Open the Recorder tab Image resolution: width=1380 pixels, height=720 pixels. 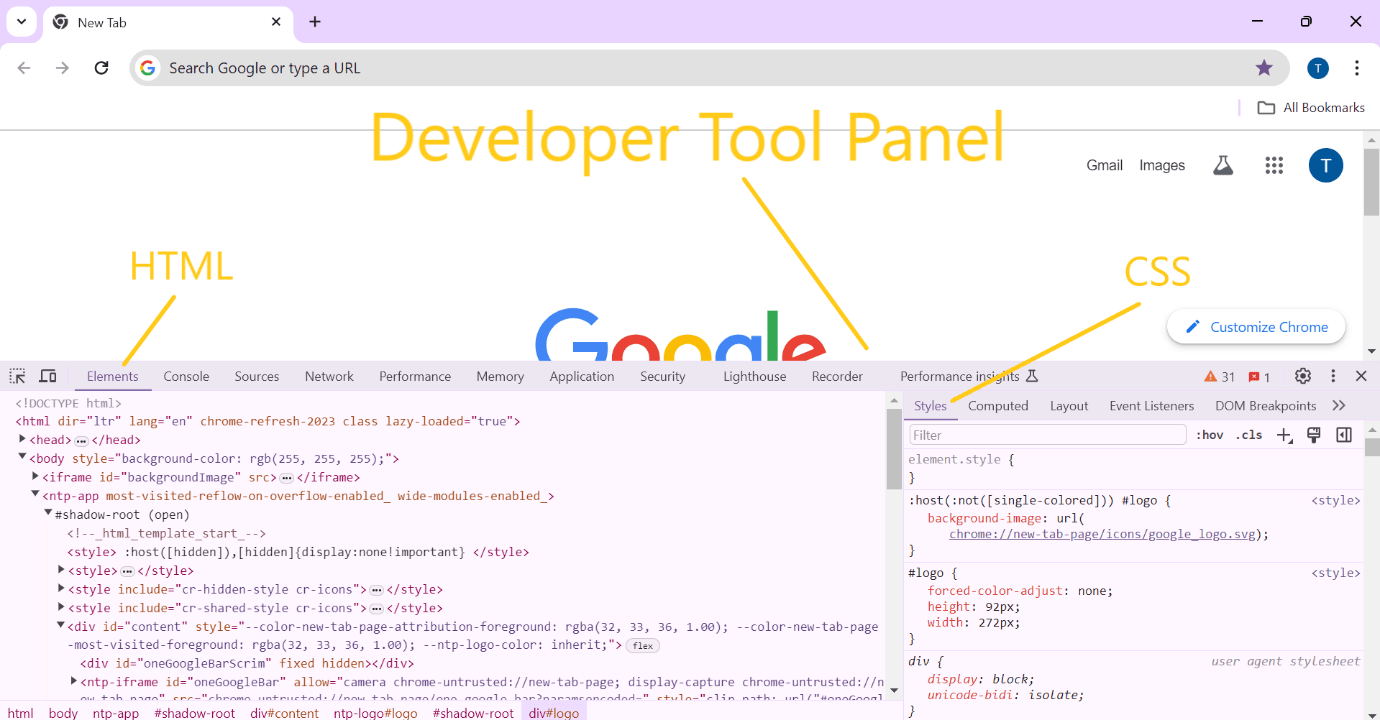pos(837,377)
